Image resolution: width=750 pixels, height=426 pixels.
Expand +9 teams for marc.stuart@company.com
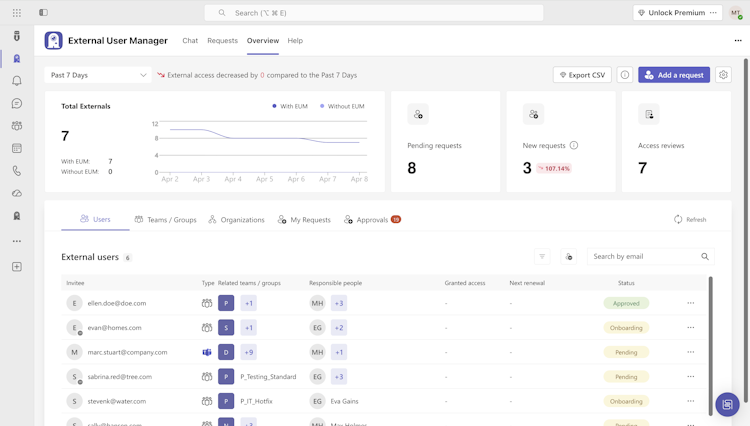point(249,352)
